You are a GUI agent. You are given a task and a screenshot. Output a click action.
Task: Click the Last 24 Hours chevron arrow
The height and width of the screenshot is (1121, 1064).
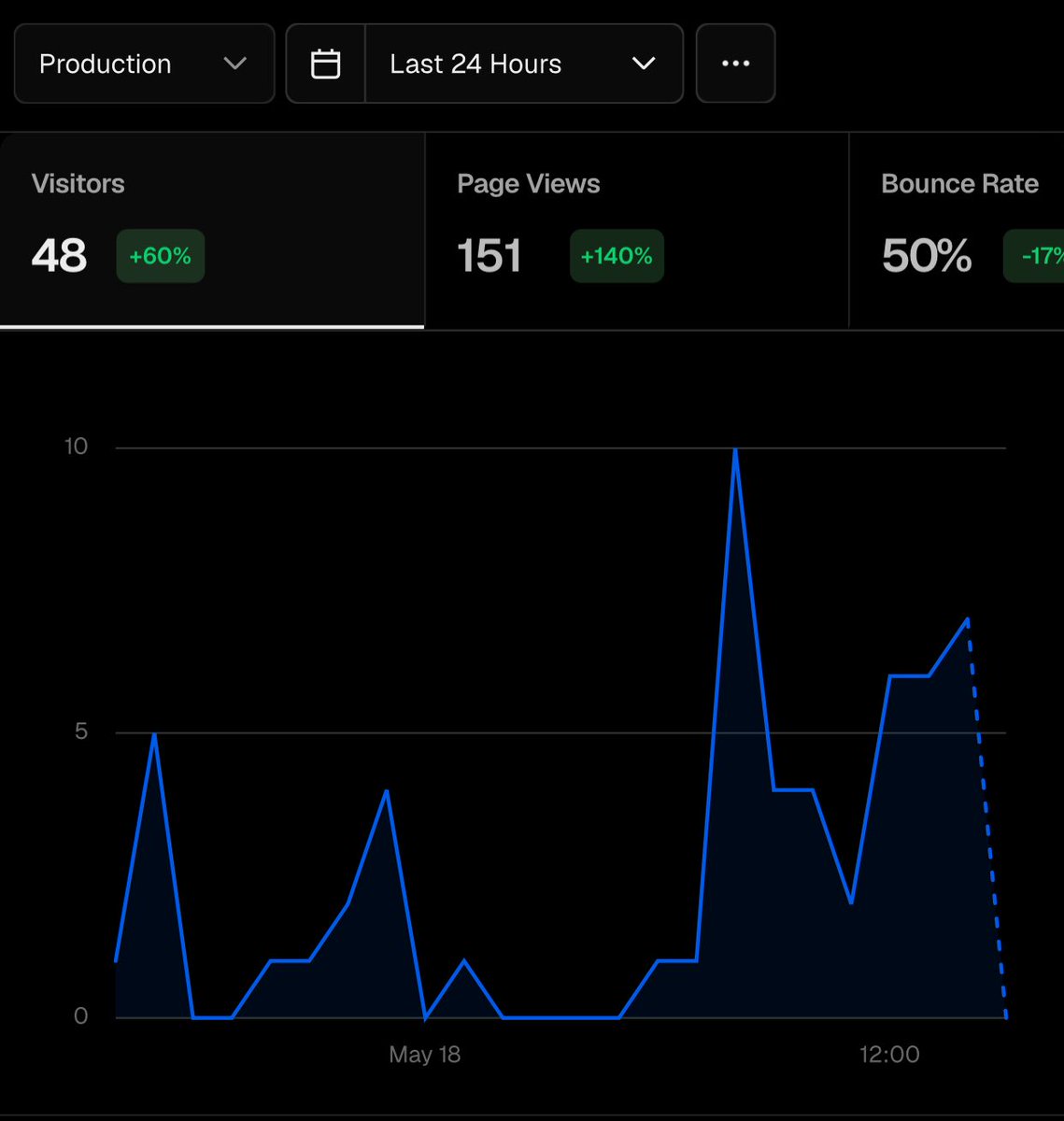coord(644,64)
